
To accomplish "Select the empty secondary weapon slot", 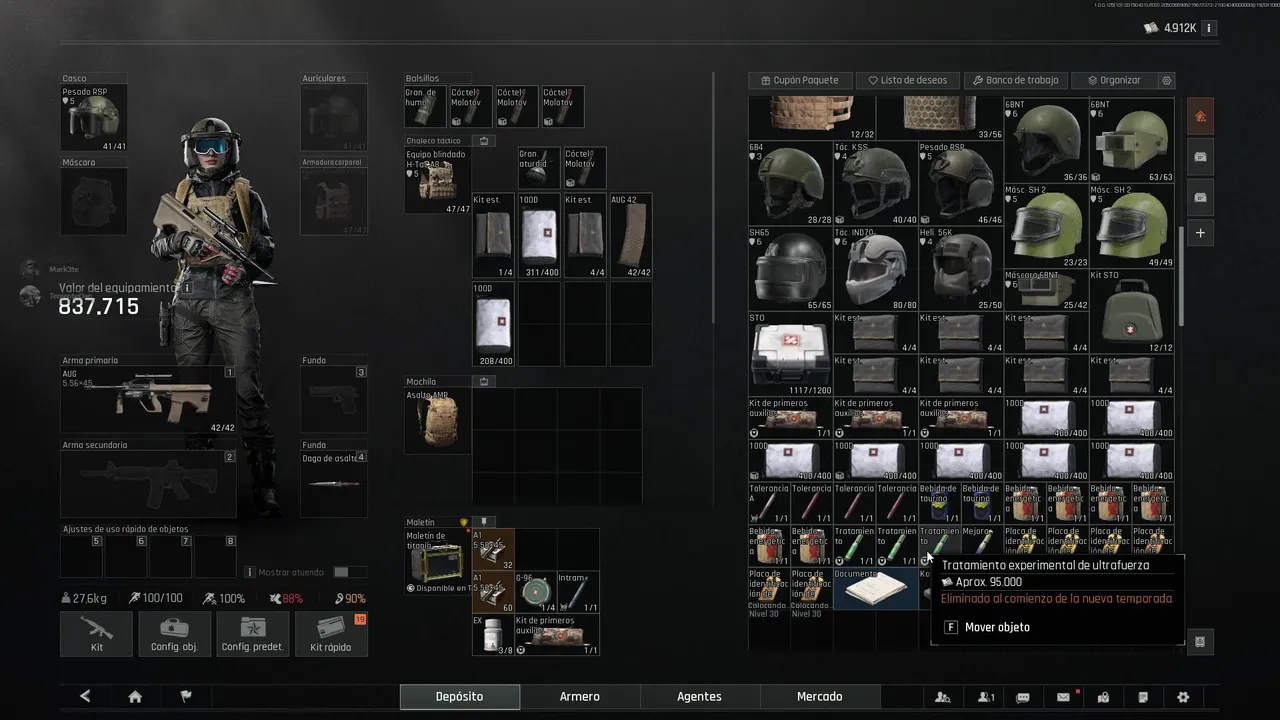I will [x=148, y=484].
